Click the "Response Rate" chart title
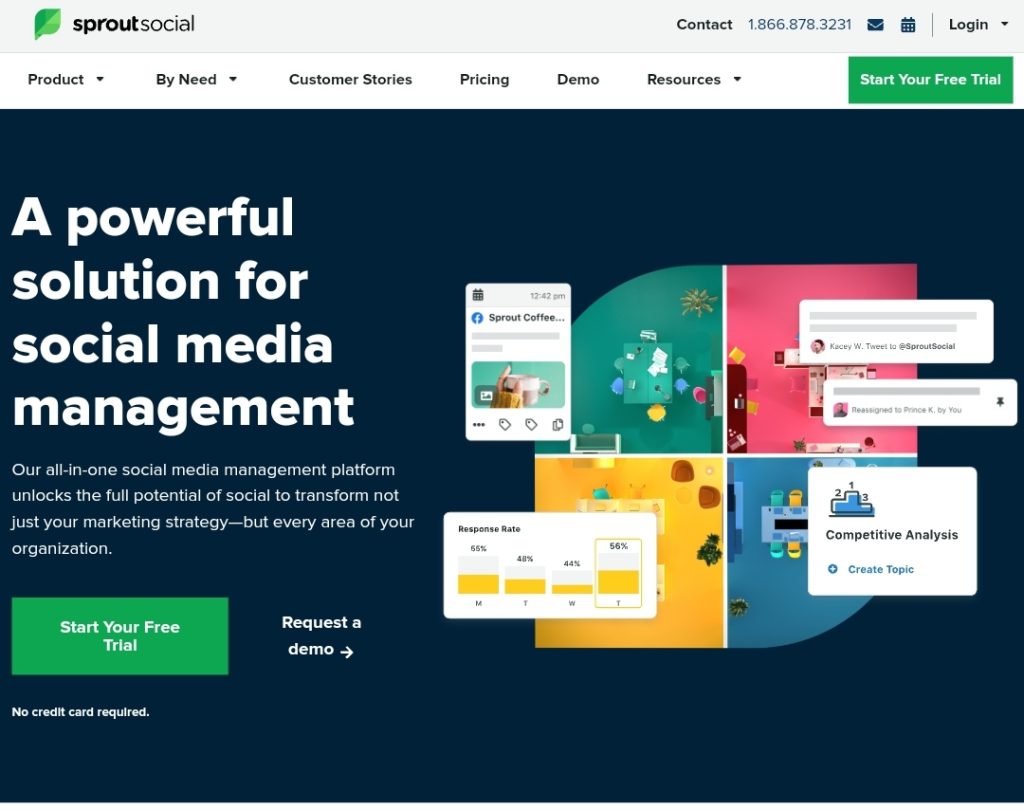Screen dimensions: 1024x810 489,528
